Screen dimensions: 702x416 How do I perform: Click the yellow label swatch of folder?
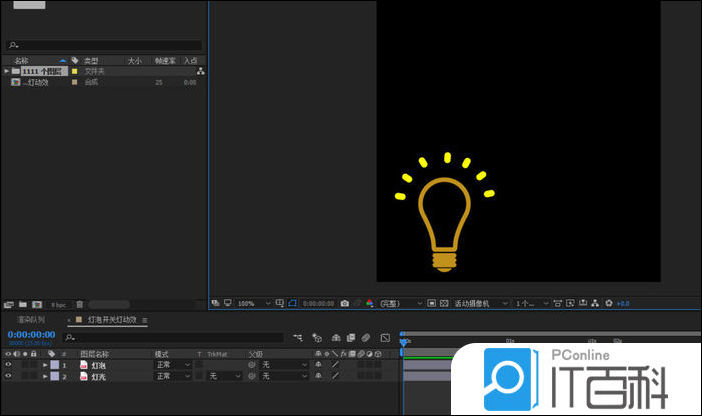(x=74, y=72)
